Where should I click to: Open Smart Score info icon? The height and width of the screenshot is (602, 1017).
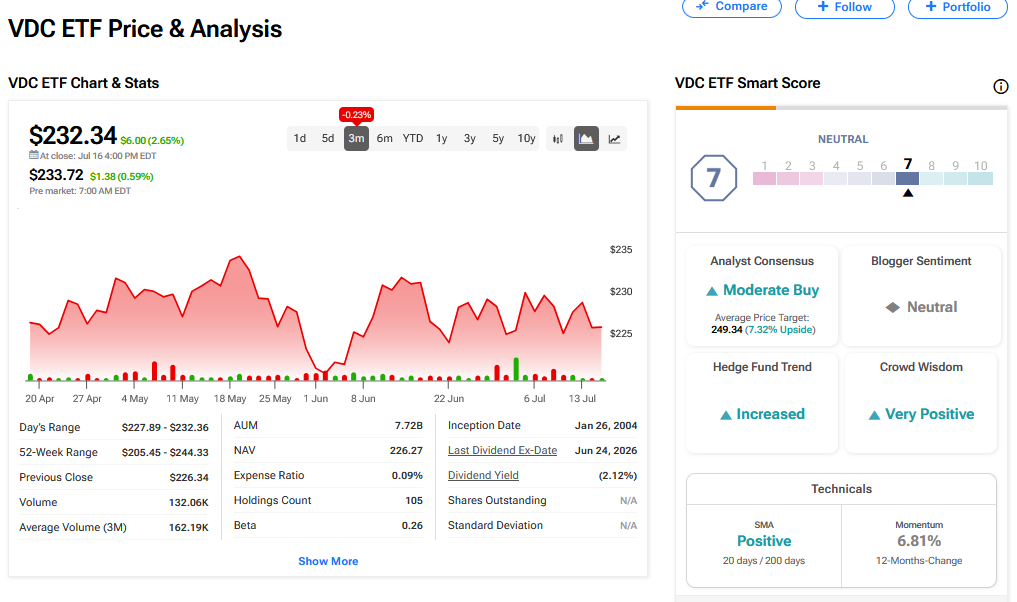(x=1001, y=86)
